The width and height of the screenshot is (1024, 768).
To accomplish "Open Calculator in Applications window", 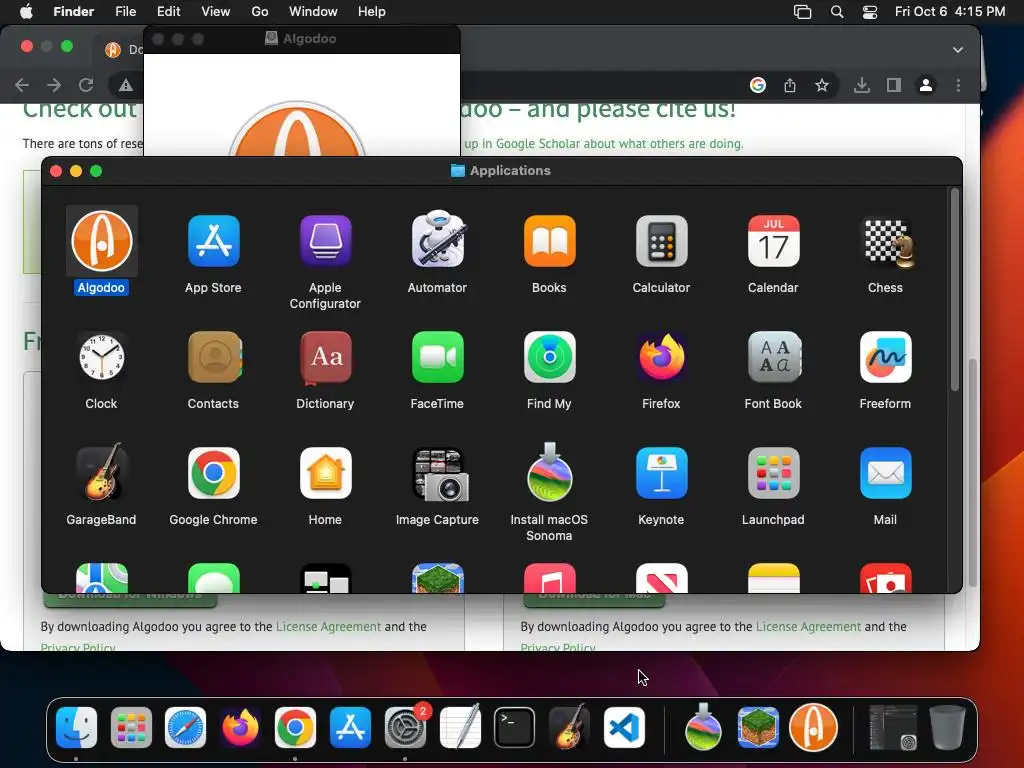I will pyautogui.click(x=662, y=241).
